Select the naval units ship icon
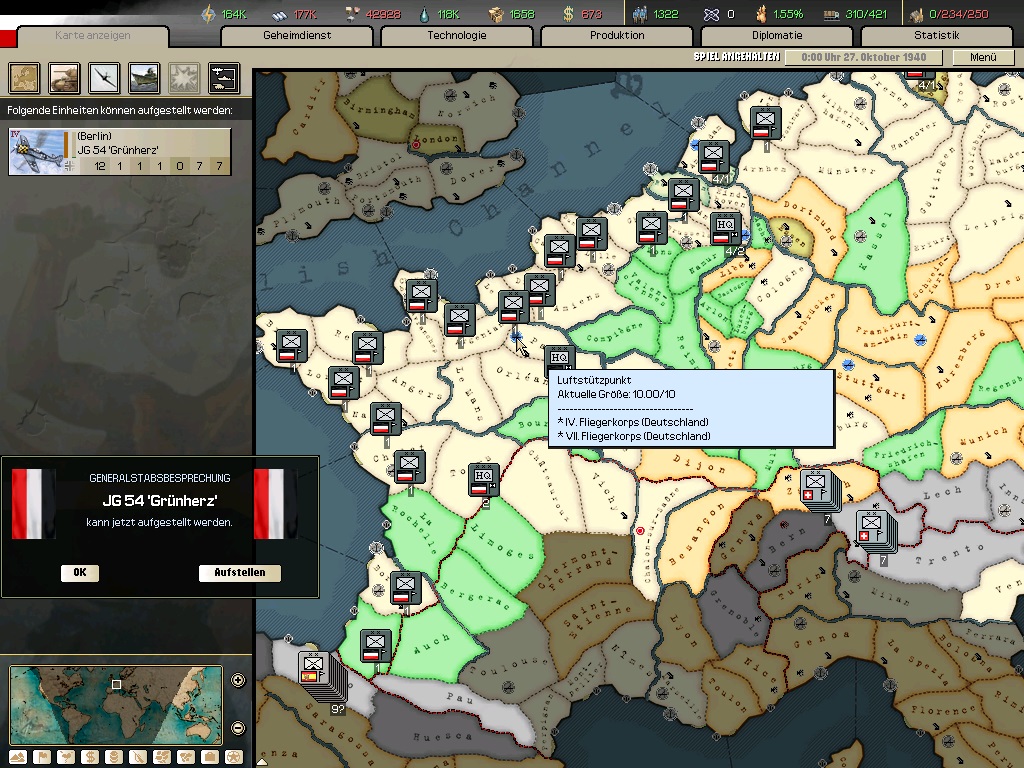 (x=144, y=77)
